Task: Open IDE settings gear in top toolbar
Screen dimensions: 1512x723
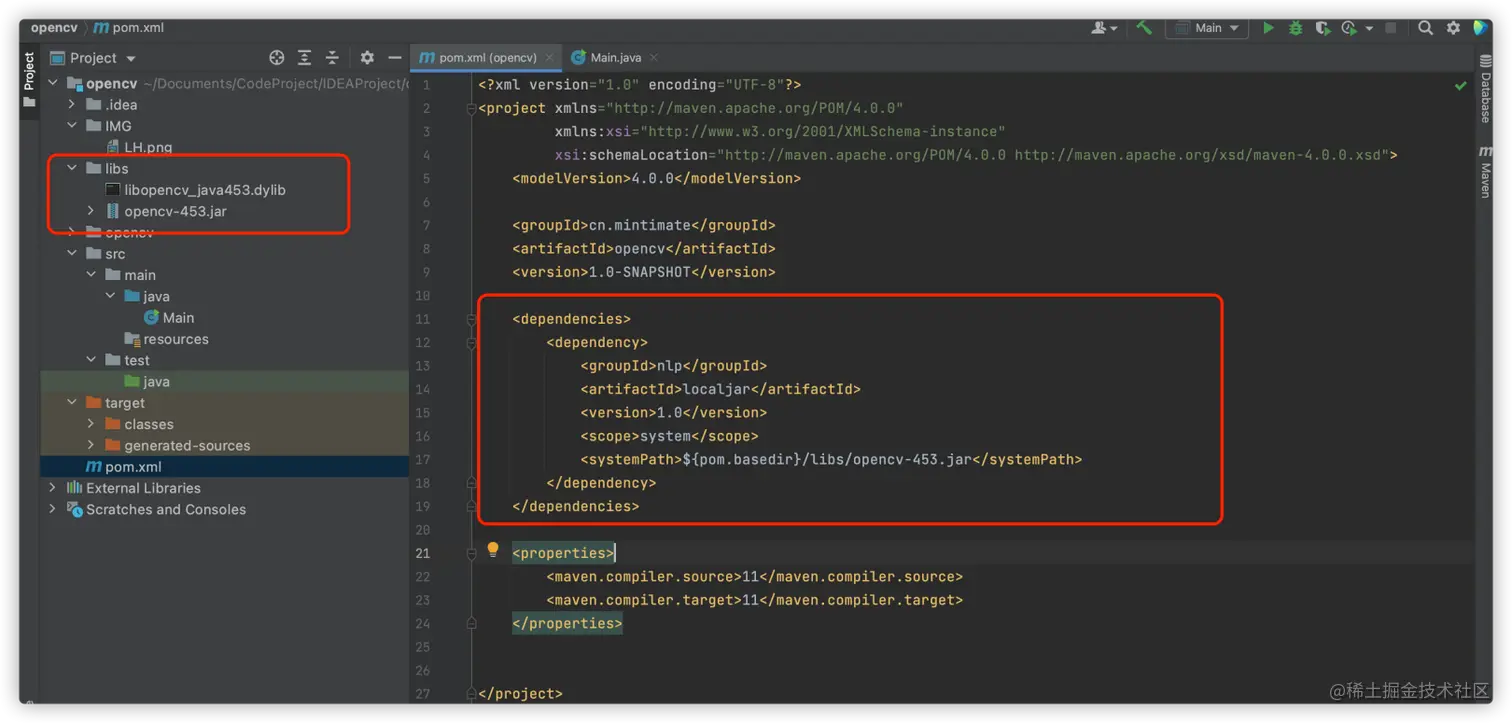Action: 1453,28
